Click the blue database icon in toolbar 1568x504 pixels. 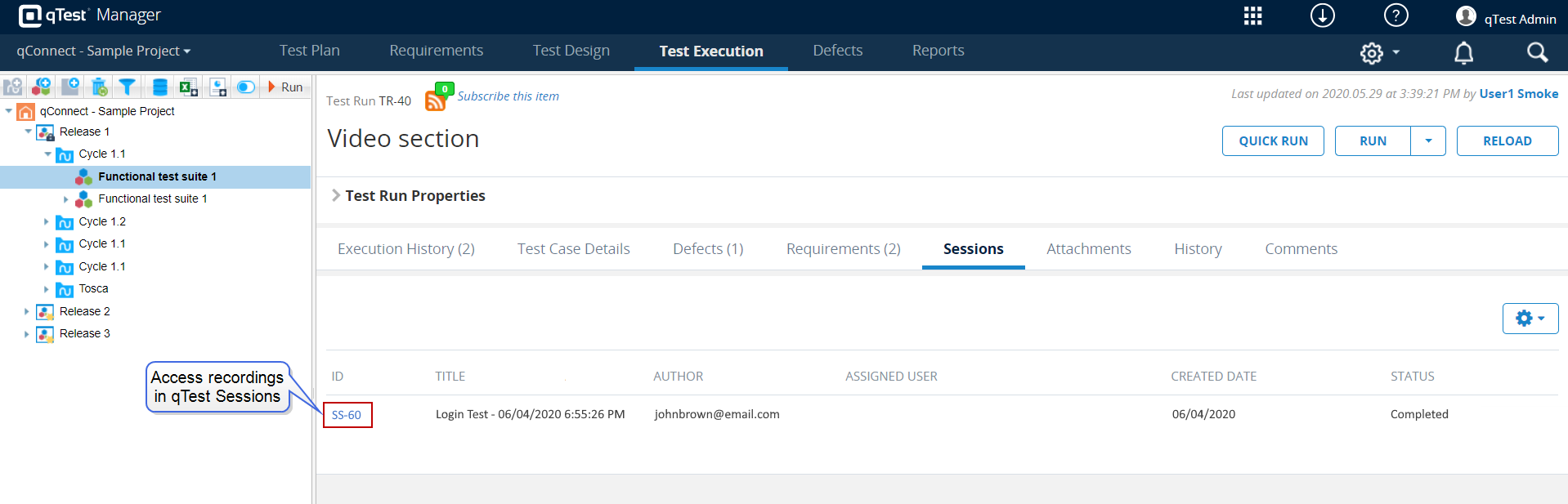[x=160, y=87]
